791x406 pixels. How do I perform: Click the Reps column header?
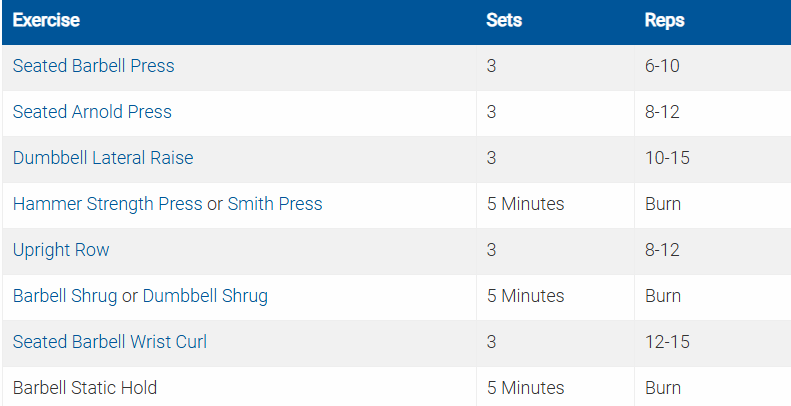pos(665,20)
